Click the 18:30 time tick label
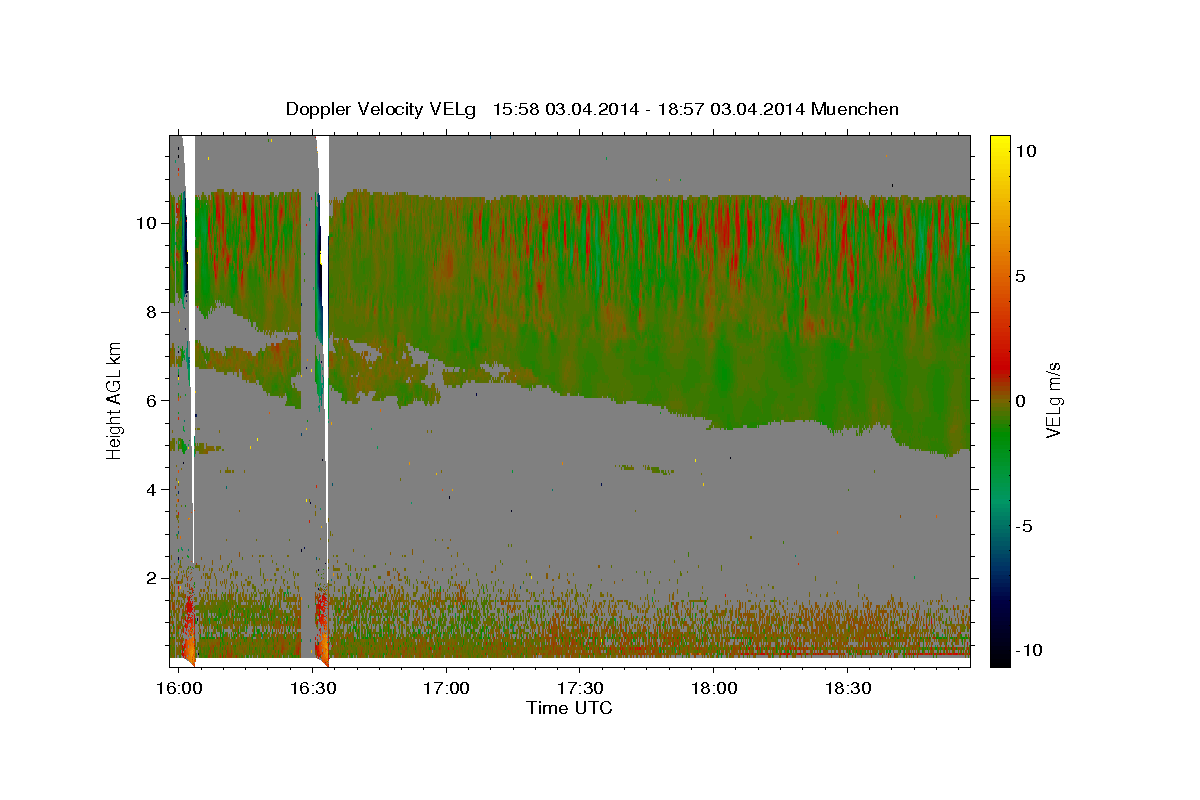Viewport: 1200px width, 800px height. click(847, 688)
